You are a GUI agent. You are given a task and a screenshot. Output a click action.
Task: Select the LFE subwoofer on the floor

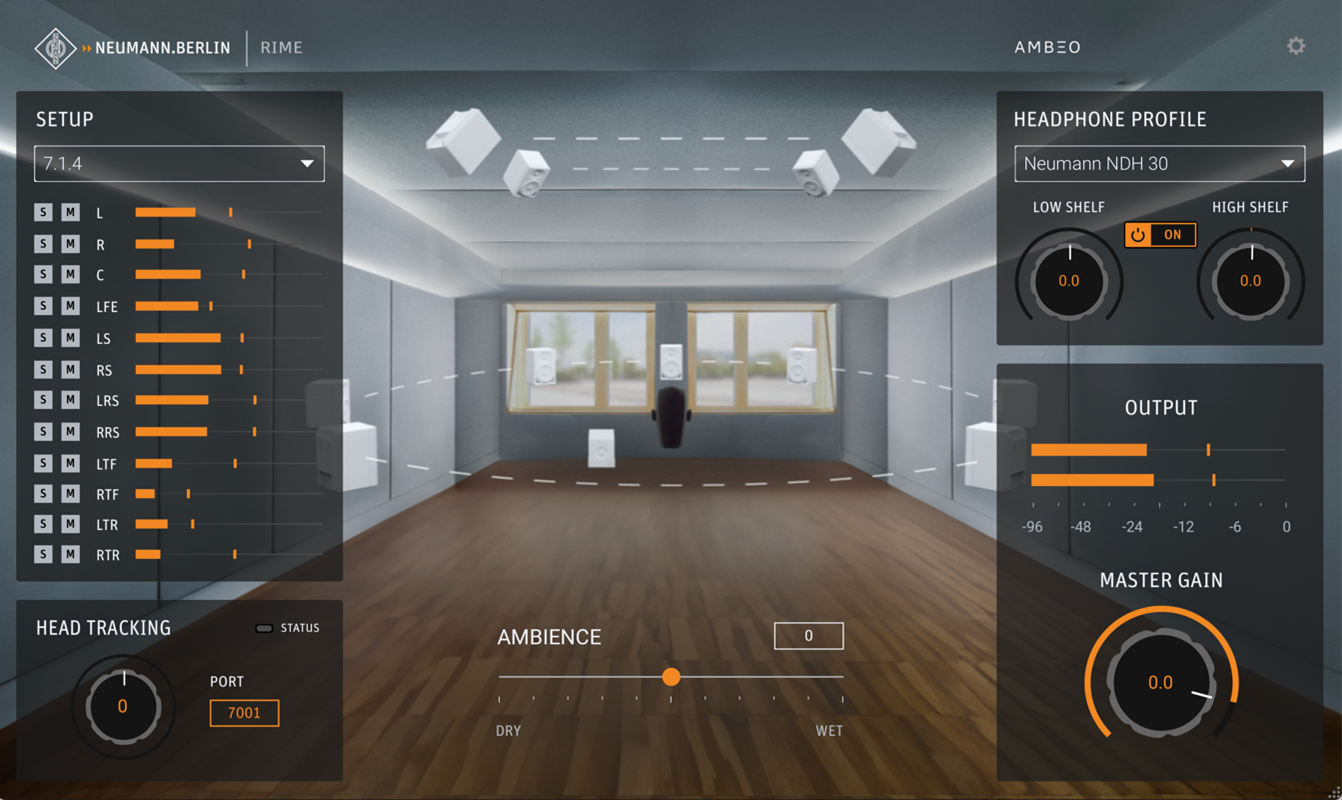point(601,447)
